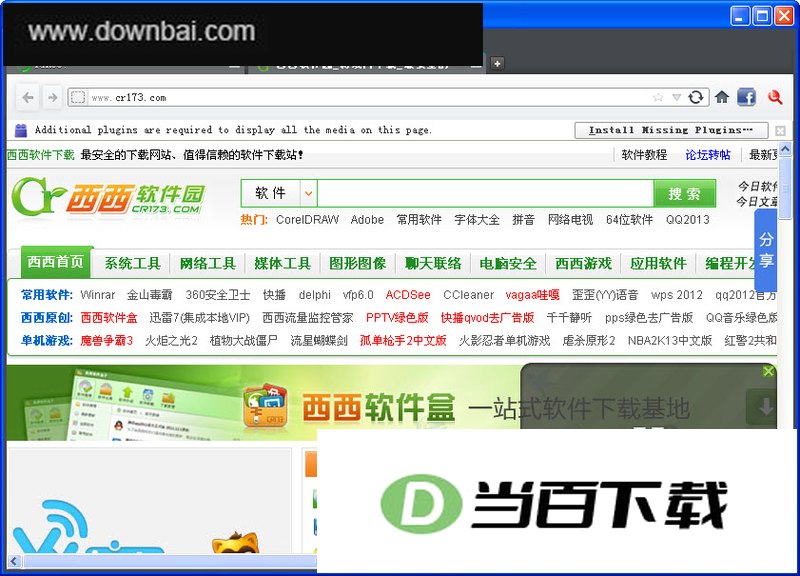Screen dimensions: 800x576
Task: Select the 西西游戏 tab
Action: tap(583, 263)
